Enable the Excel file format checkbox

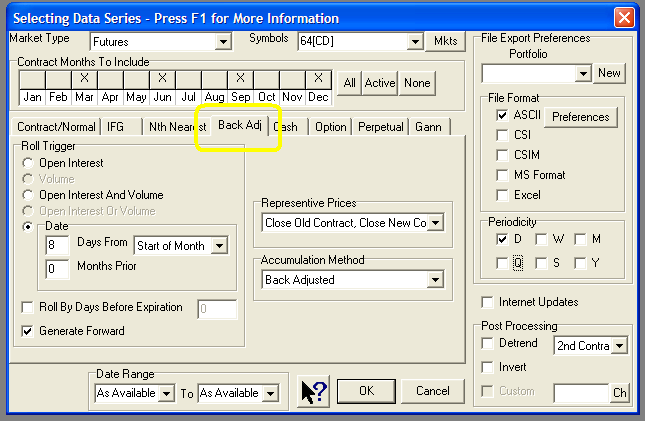(x=502, y=195)
